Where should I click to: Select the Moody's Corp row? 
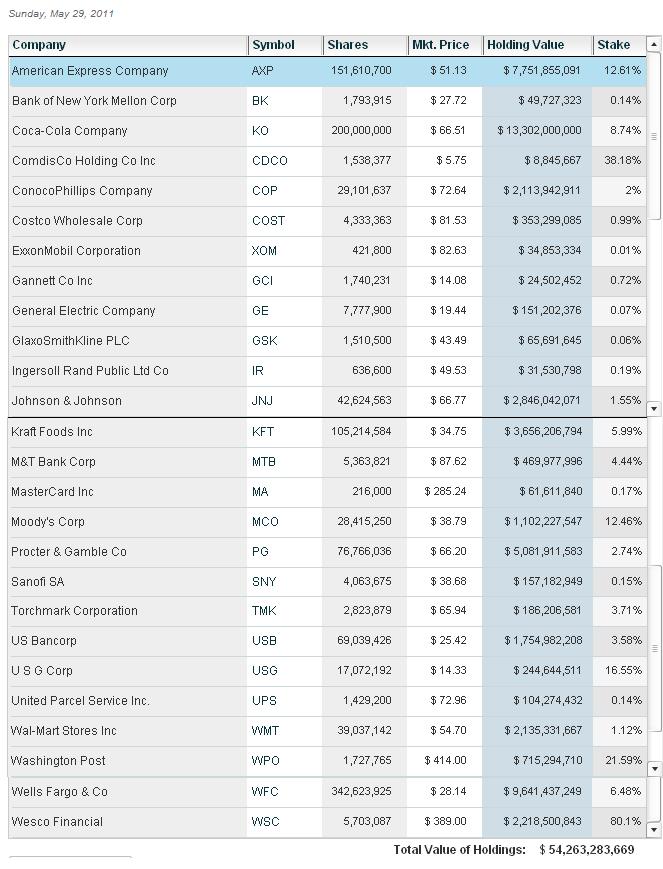pos(328,522)
